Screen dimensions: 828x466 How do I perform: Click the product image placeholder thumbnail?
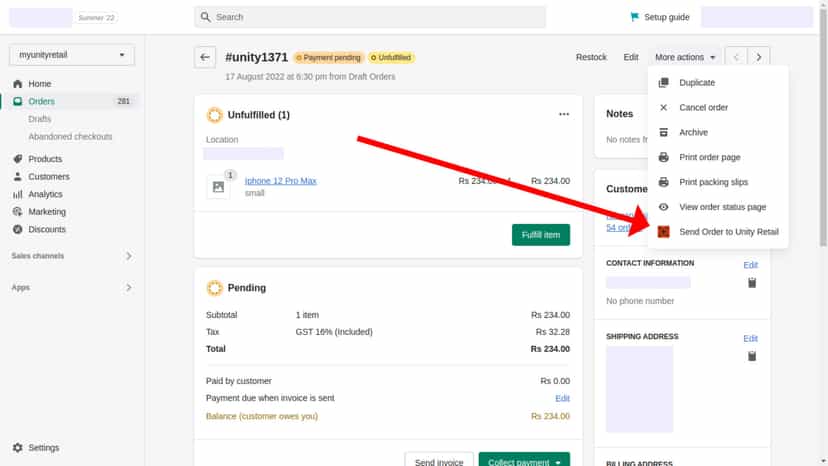pos(218,187)
